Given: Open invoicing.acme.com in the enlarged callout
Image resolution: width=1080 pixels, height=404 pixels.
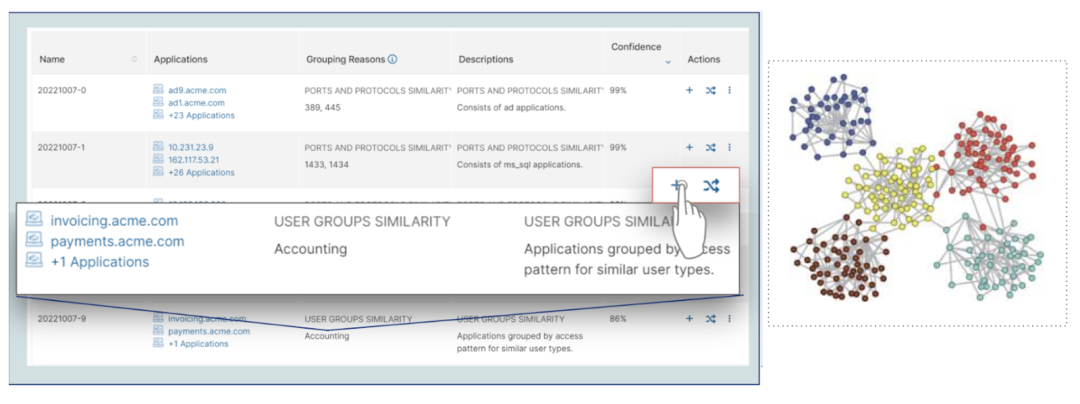Looking at the screenshot, I should [114, 221].
